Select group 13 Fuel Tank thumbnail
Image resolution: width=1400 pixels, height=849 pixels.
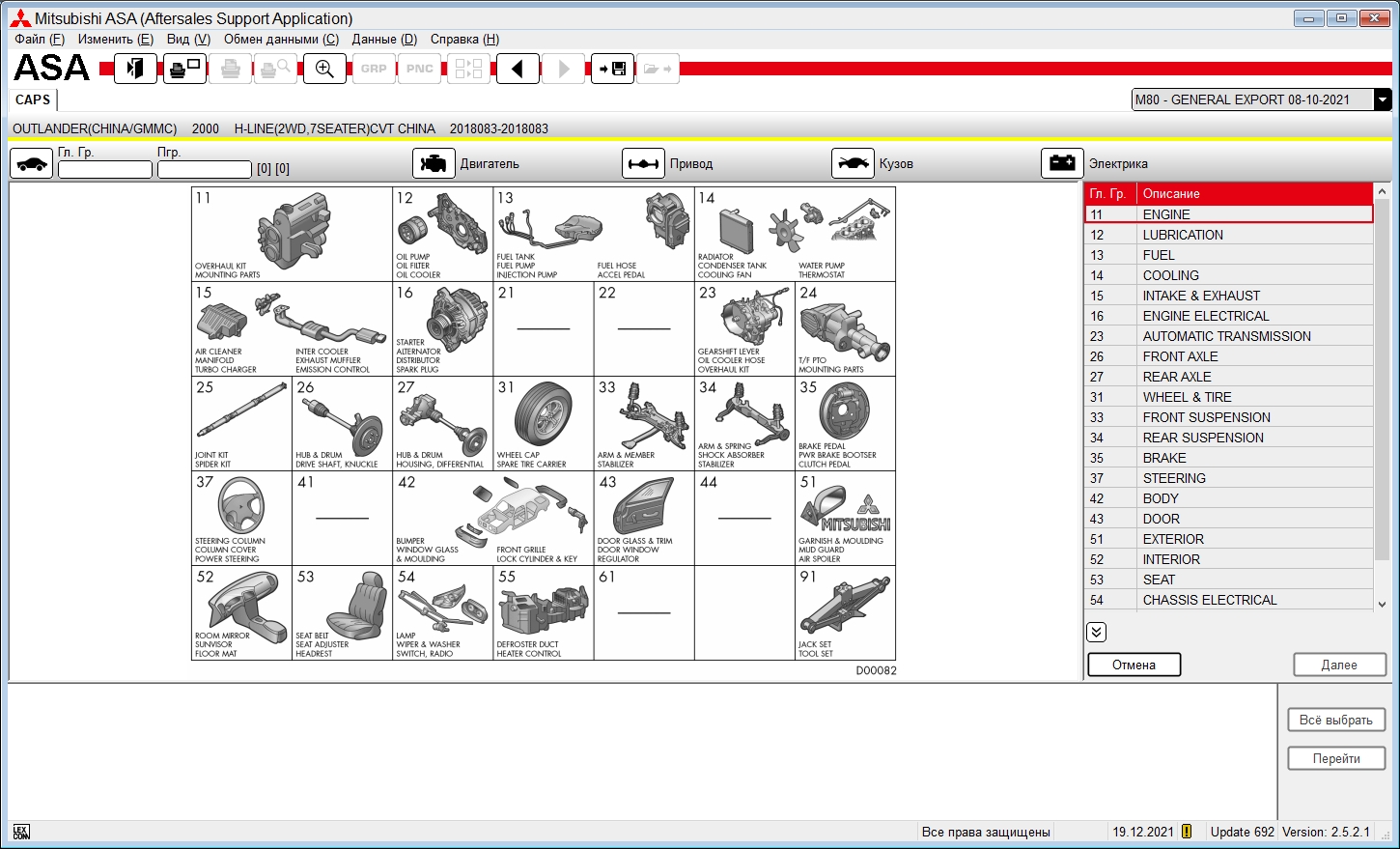tap(594, 235)
